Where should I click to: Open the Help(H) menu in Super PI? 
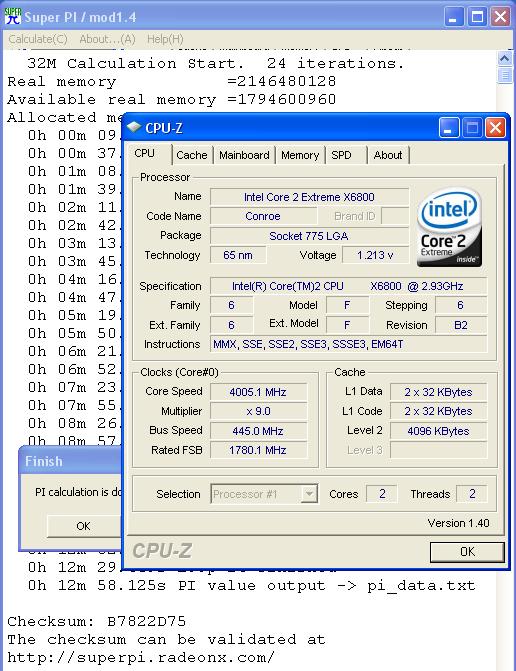[165, 39]
